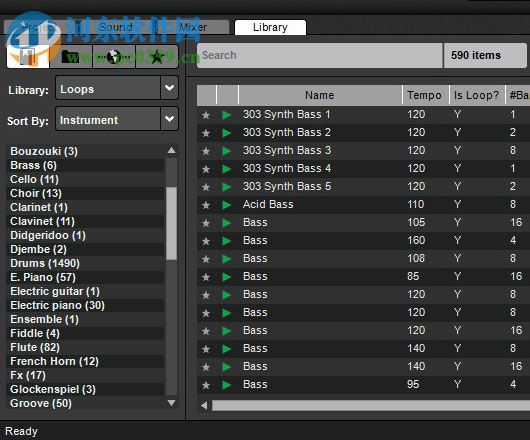The height and width of the screenshot is (440, 530).
Task: Sort table by the Tempo column header
Action: tap(425, 95)
